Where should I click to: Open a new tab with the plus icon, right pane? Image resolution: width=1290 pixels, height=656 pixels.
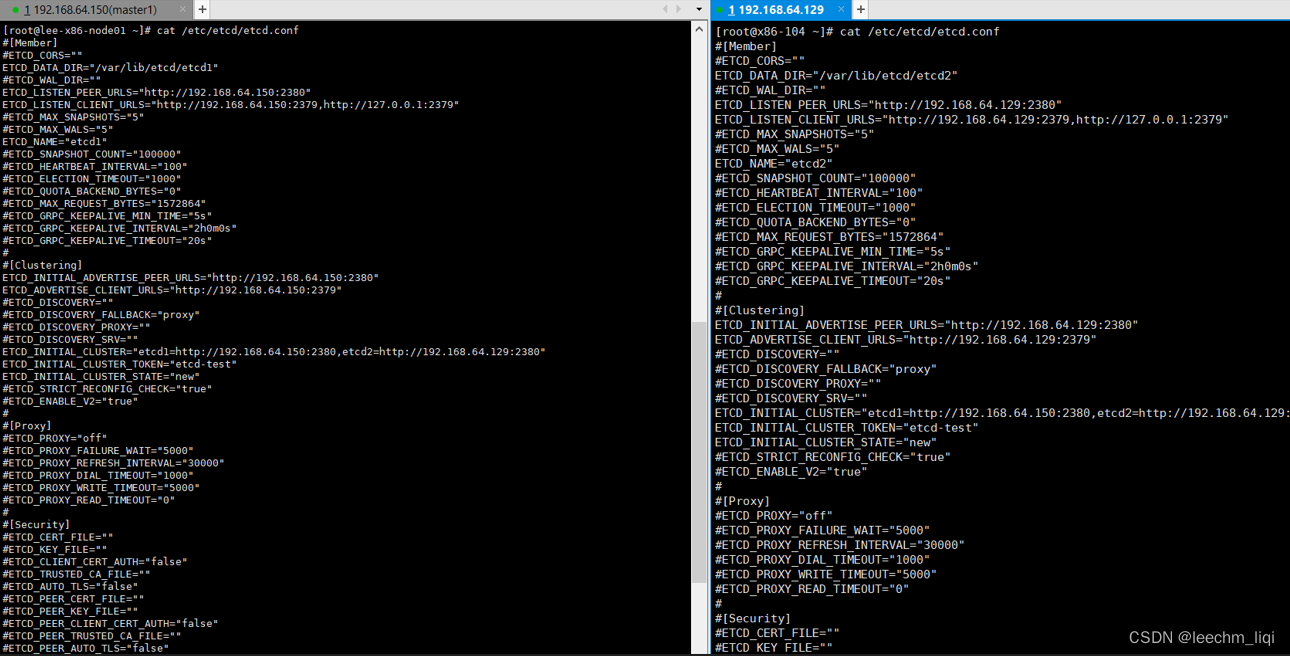[x=859, y=9]
